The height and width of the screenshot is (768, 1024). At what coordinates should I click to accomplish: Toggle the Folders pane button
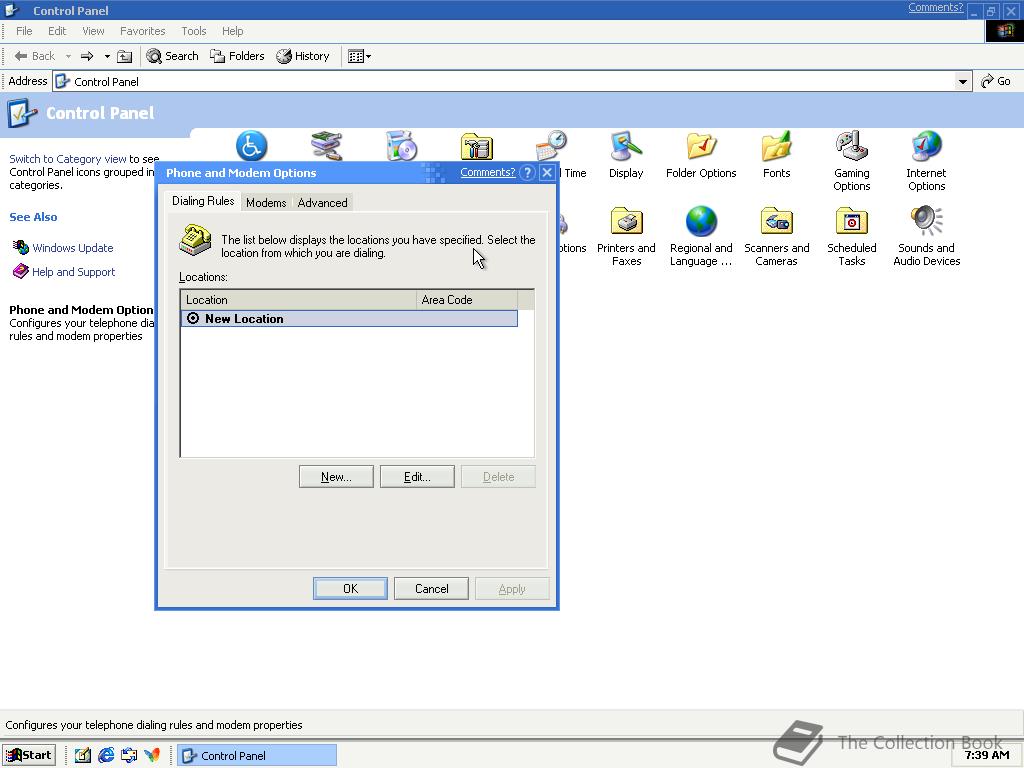click(237, 56)
